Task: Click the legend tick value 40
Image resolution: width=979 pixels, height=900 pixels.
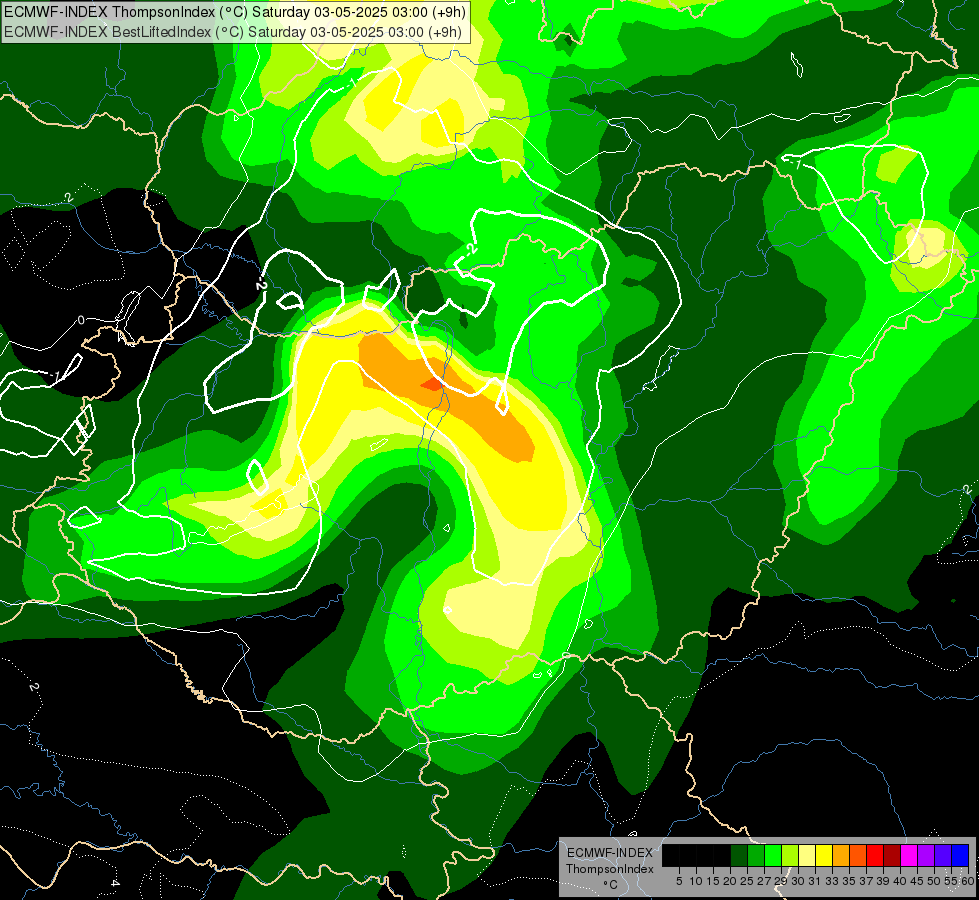Action: [900, 881]
